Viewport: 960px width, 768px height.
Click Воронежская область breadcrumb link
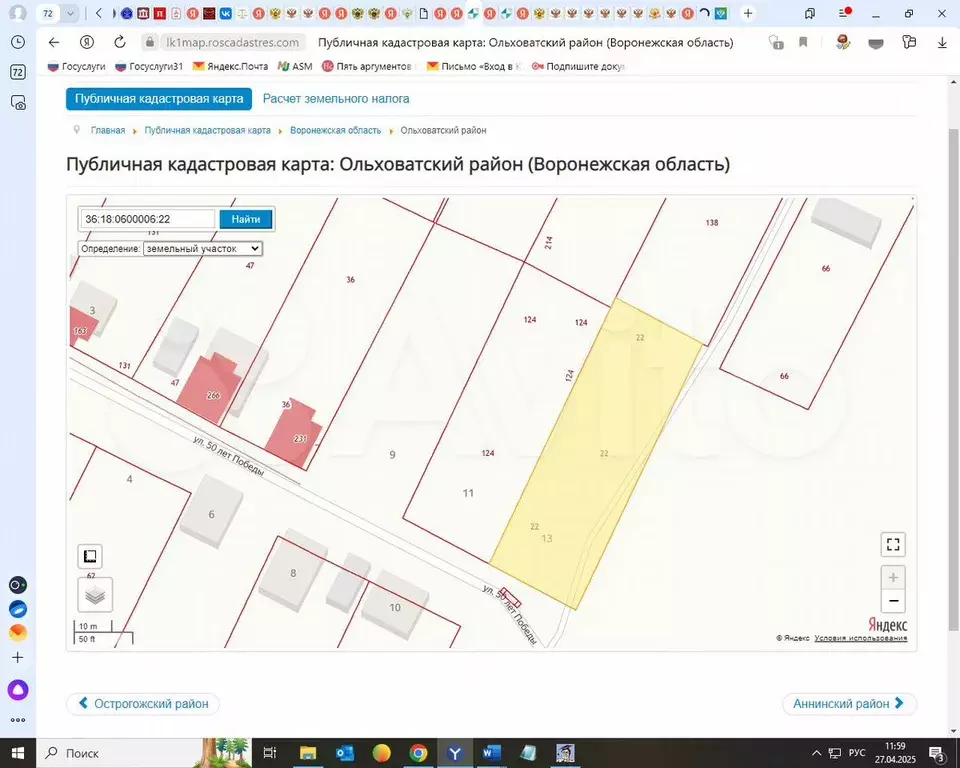(x=336, y=130)
